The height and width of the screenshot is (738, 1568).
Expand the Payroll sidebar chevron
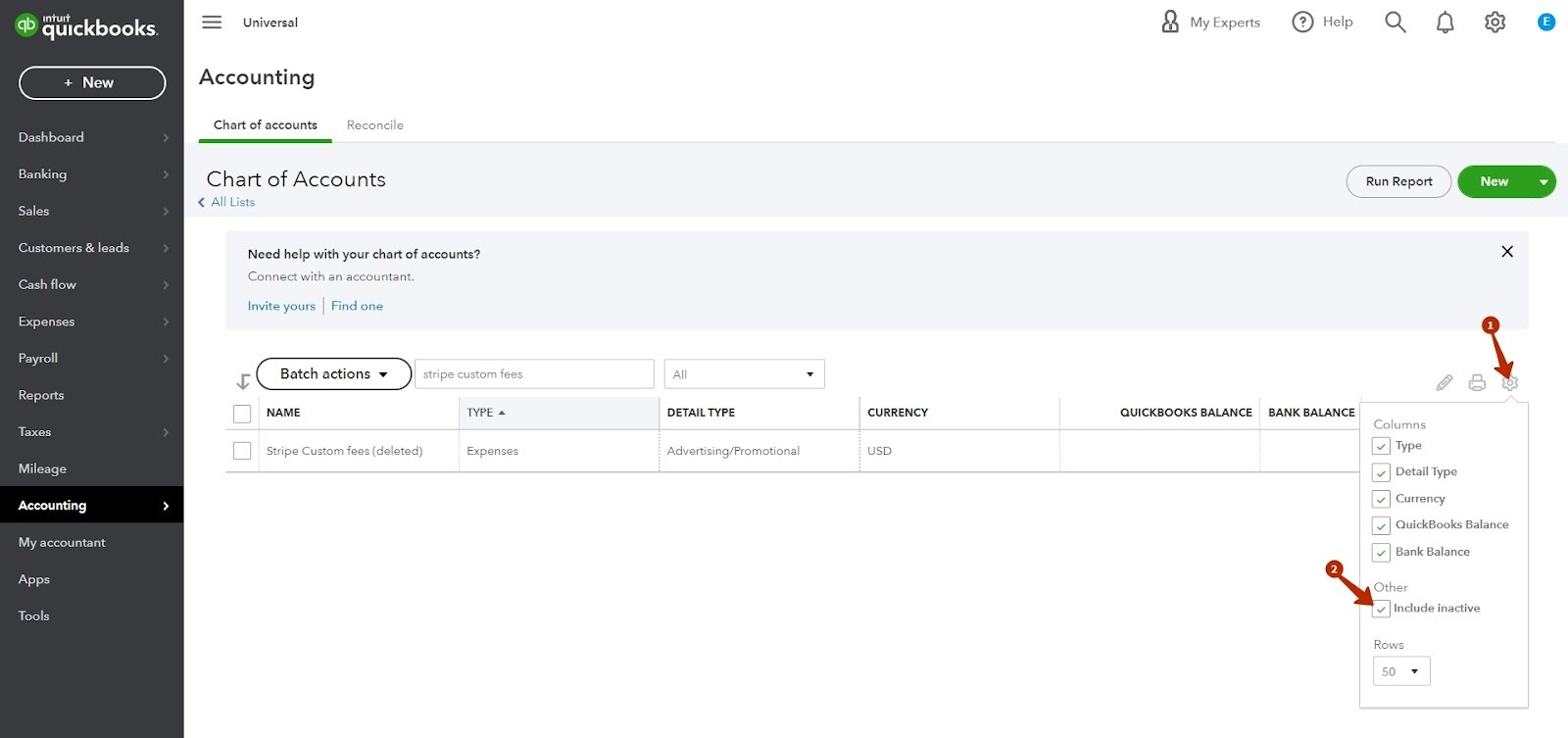166,359
